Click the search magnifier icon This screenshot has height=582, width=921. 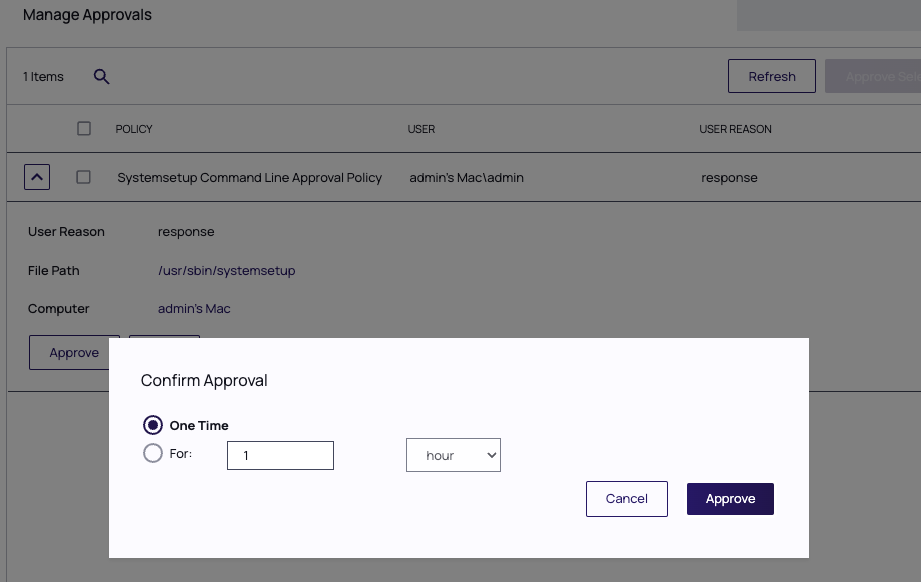coord(101,77)
